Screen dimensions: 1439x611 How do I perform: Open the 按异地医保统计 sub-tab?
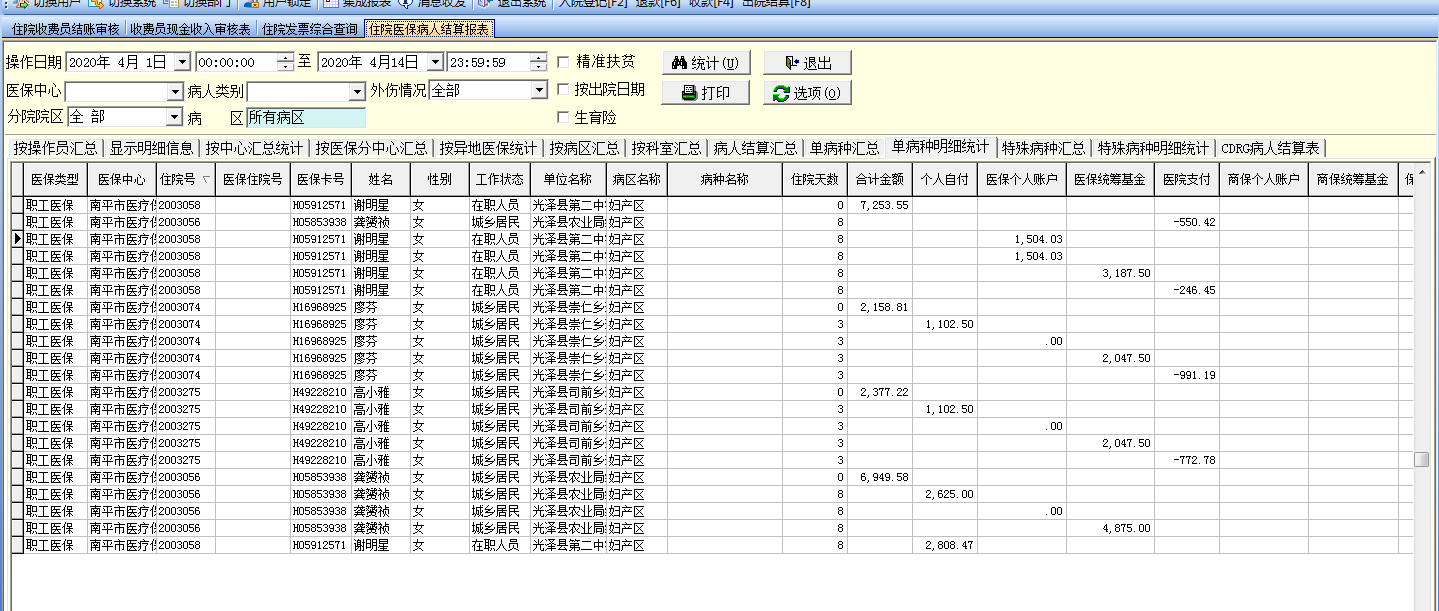click(x=488, y=148)
